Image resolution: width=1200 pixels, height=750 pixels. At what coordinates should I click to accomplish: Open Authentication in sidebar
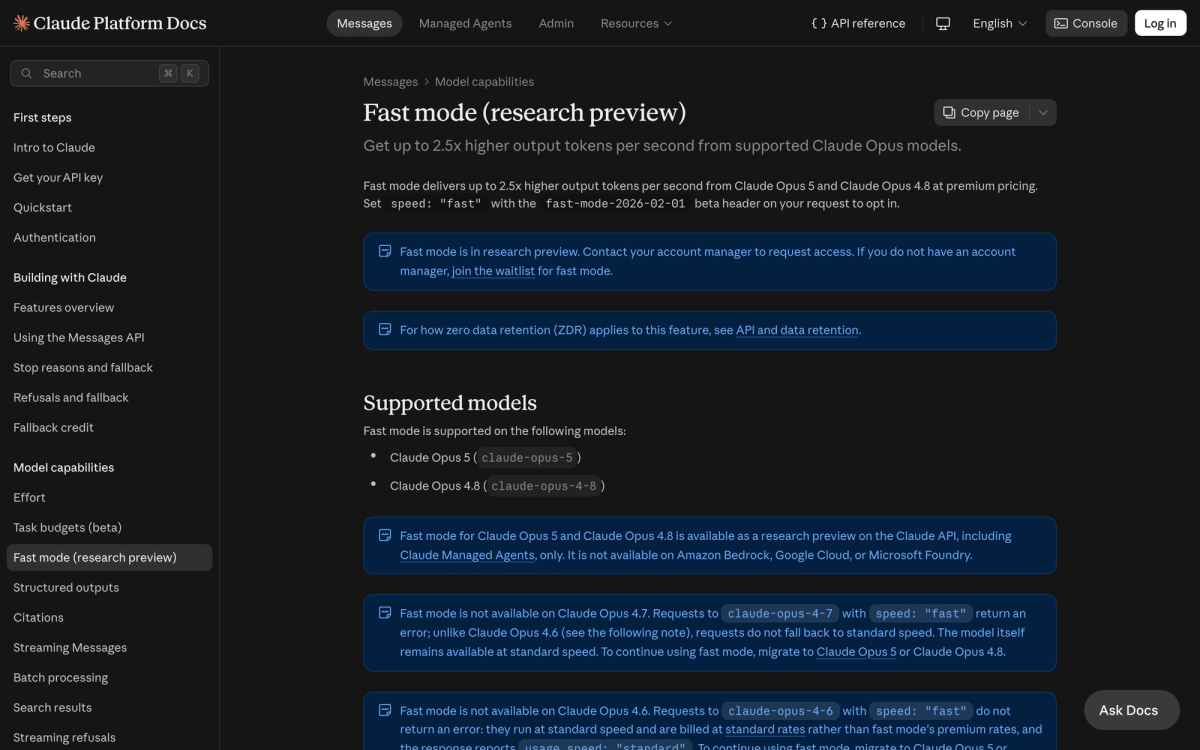pos(54,237)
